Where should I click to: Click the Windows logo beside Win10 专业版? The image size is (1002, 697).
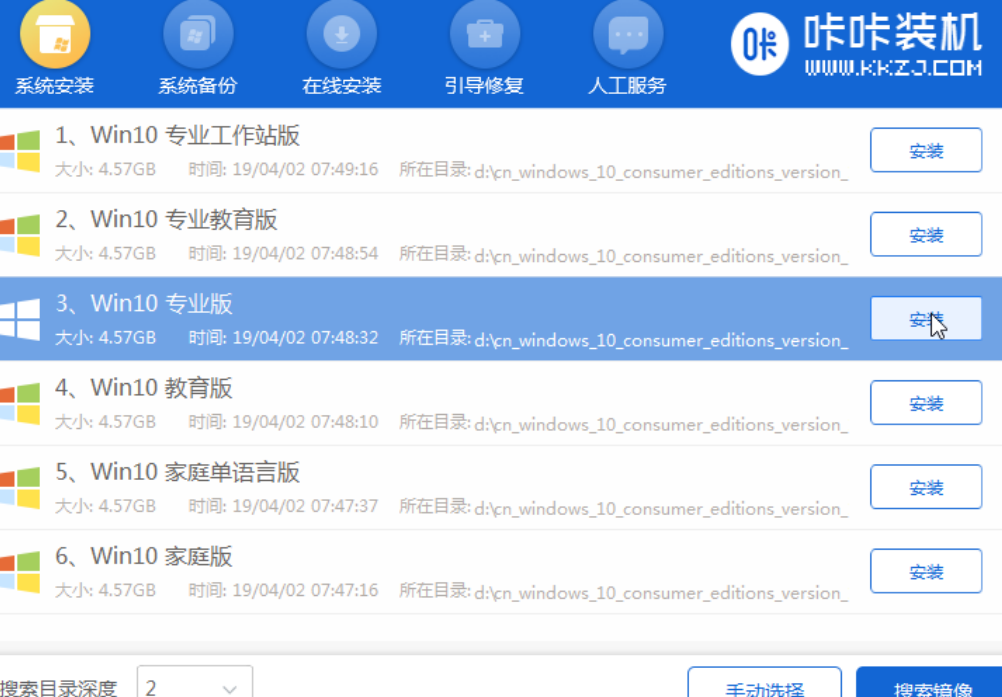[18, 319]
